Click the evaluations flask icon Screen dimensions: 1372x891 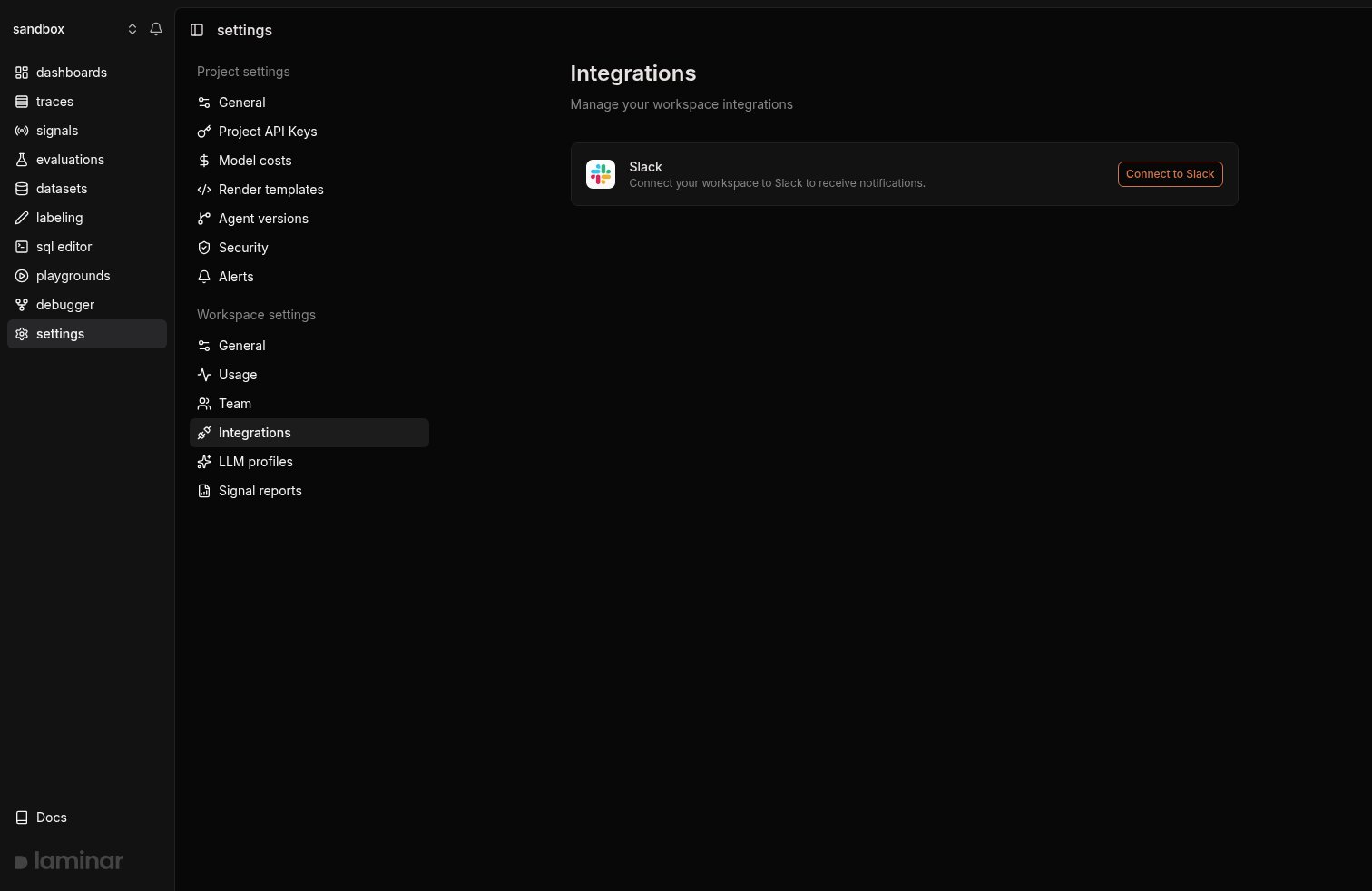[22, 160]
